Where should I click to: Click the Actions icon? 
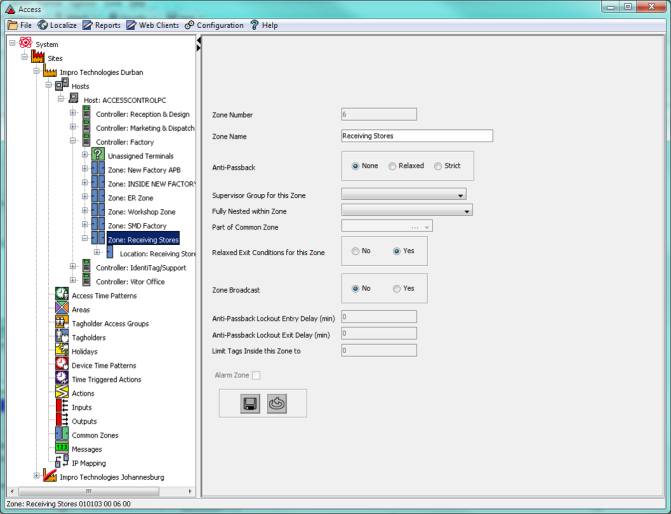point(62,392)
